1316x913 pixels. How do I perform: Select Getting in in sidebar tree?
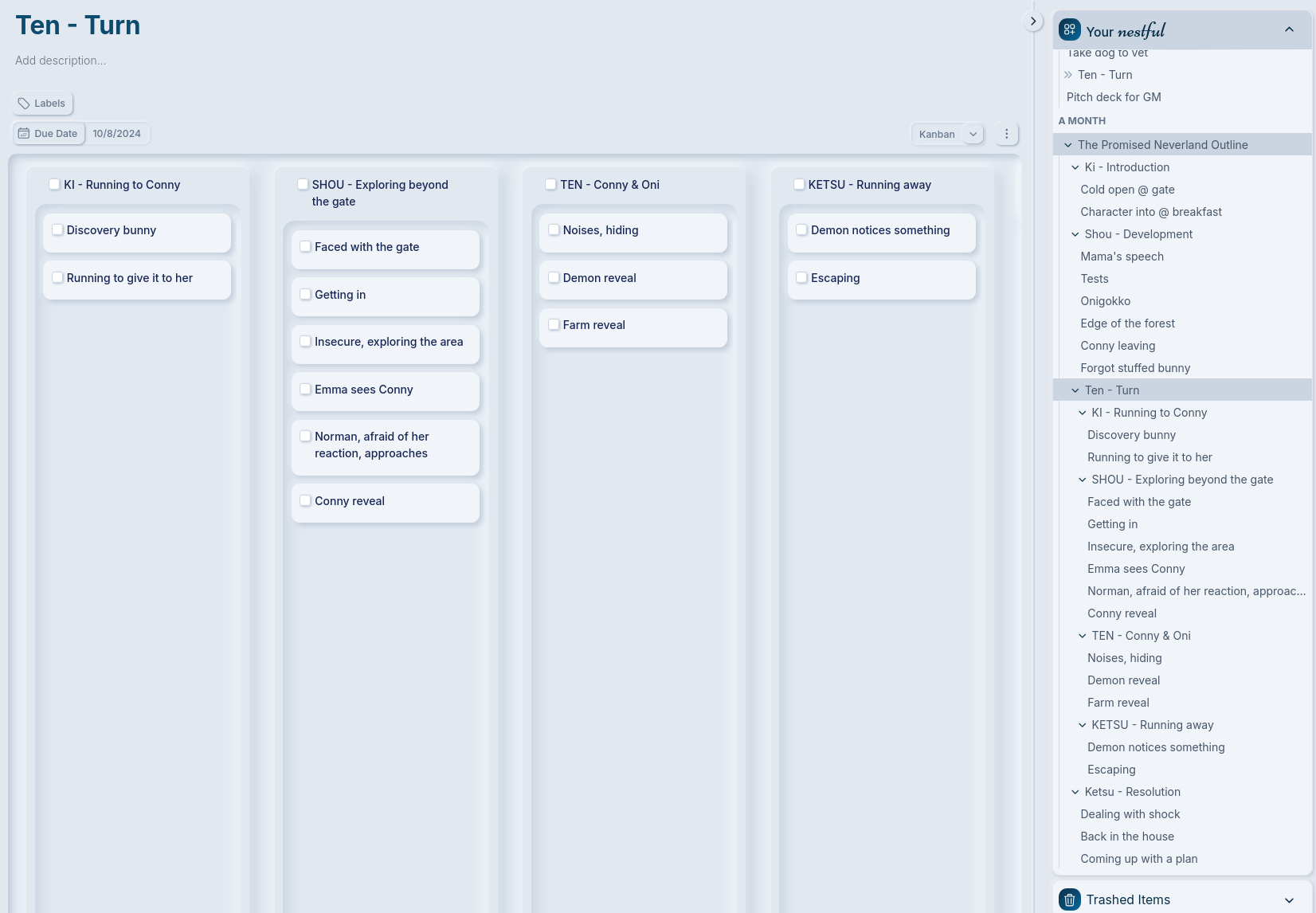pyautogui.click(x=1112, y=524)
